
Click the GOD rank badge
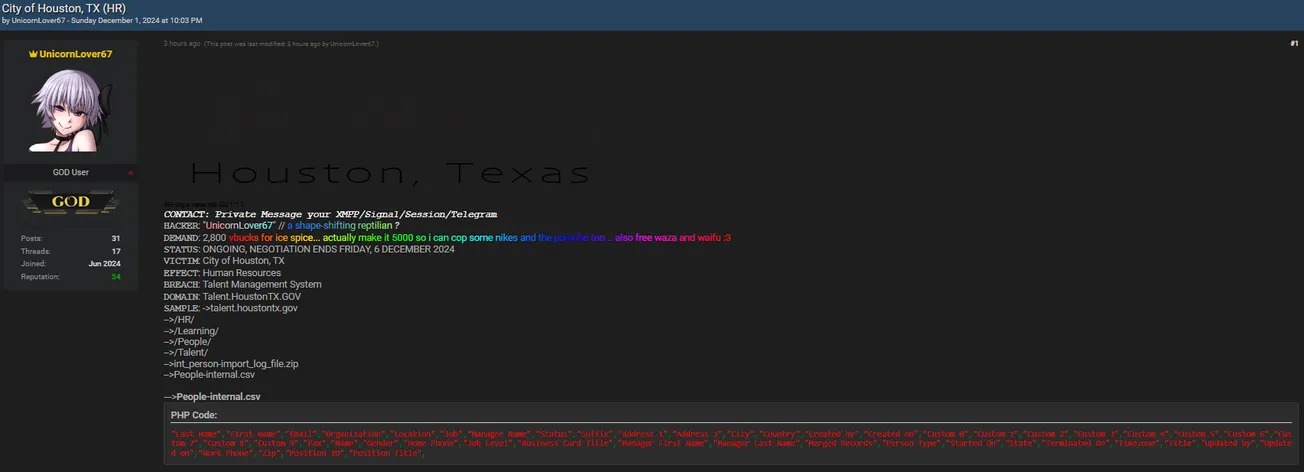pos(70,202)
